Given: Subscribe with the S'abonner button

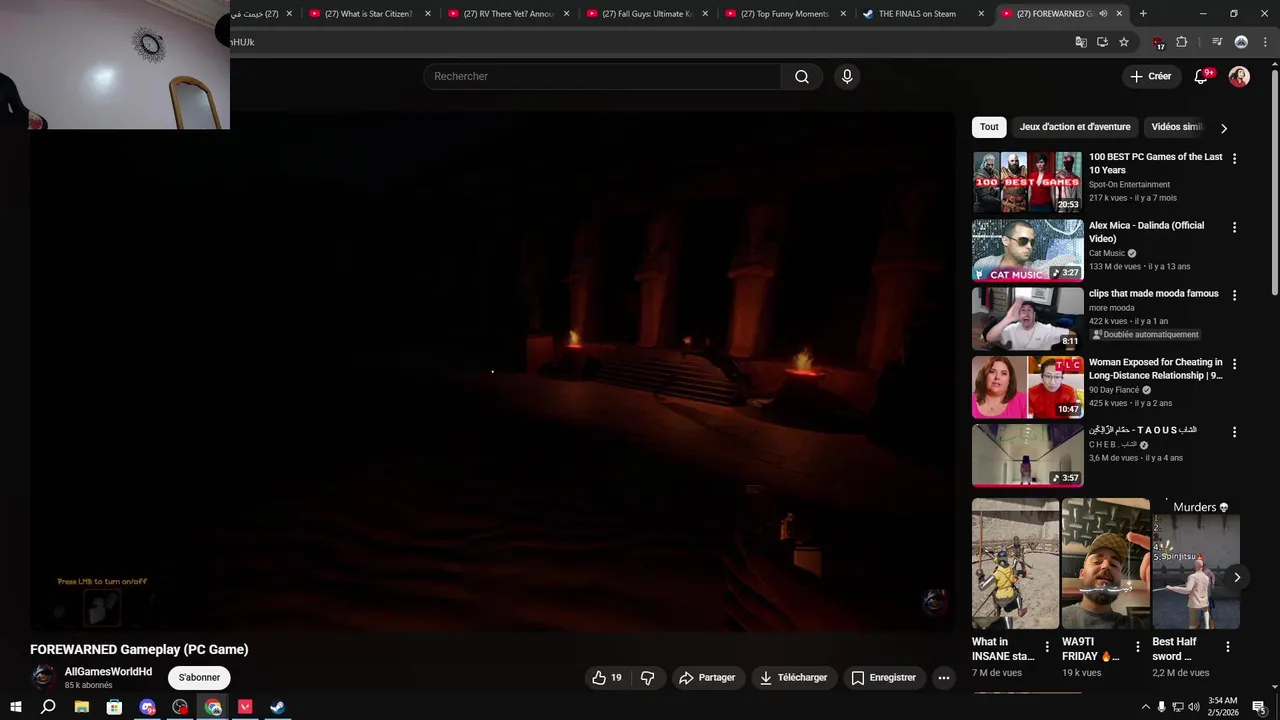Looking at the screenshot, I should click(x=199, y=678).
